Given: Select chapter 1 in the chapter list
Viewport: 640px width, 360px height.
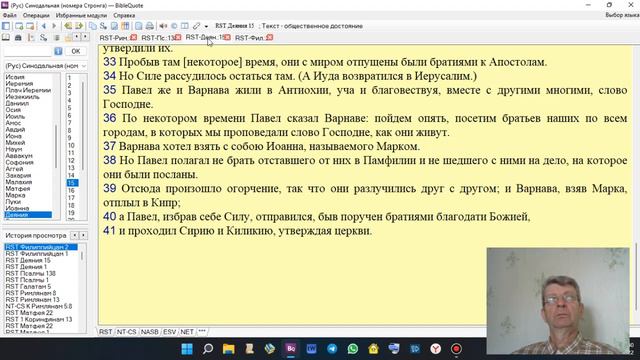Looking at the screenshot, I should point(70,78).
